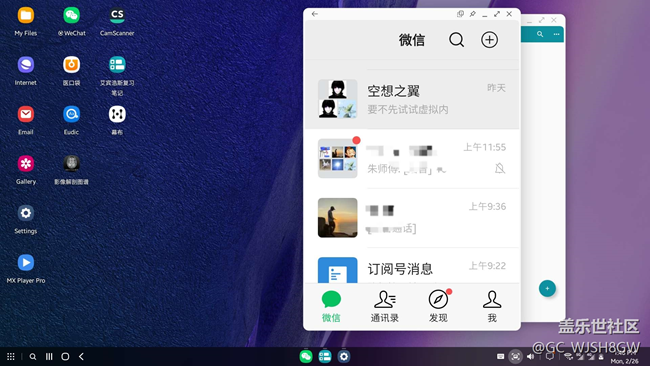This screenshot has height=366, width=650.
Task: Select Settings in the taskbar
Action: 344,356
